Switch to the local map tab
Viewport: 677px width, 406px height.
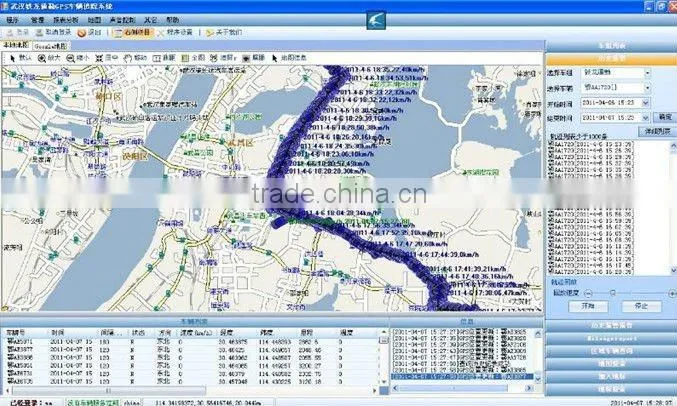tap(16, 45)
